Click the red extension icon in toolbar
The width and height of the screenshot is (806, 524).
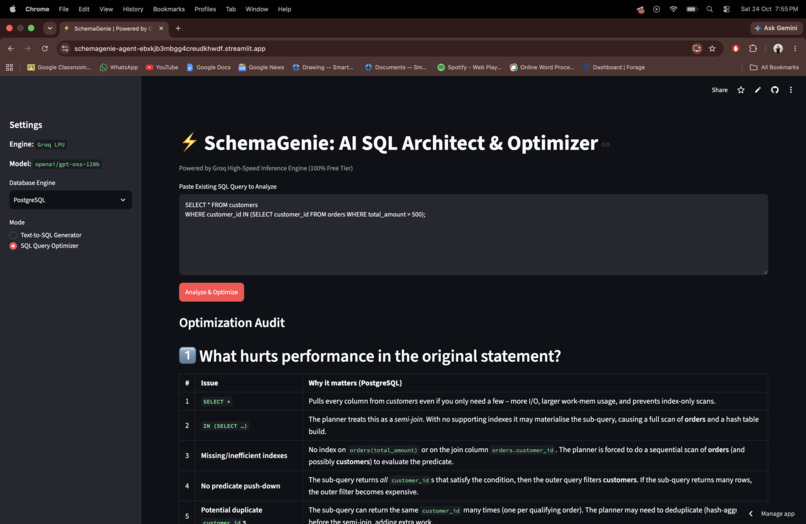[736, 48]
